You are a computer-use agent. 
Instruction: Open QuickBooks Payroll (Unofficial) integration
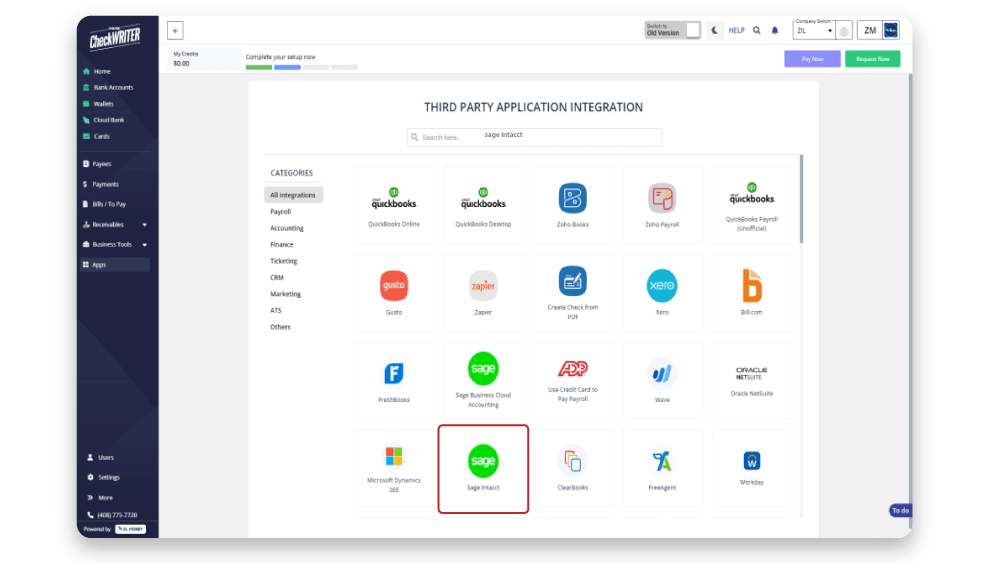point(751,205)
